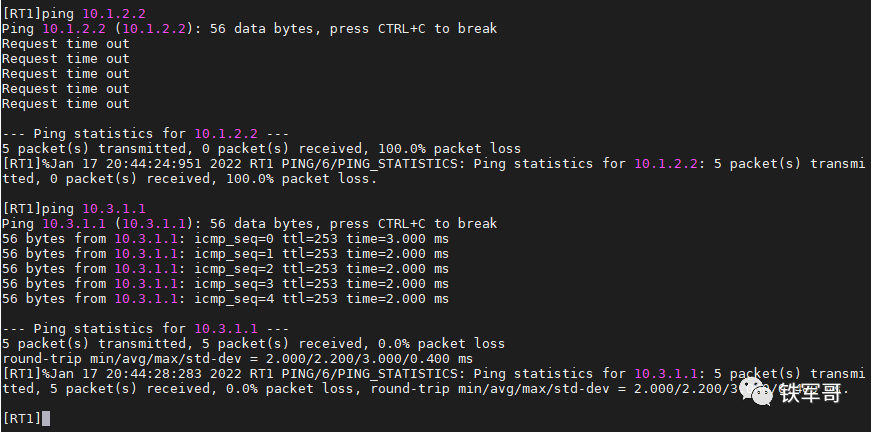Image resolution: width=871 pixels, height=432 pixels.
Task: Select the icmp_seq=0 reply line
Action: click(x=225, y=239)
